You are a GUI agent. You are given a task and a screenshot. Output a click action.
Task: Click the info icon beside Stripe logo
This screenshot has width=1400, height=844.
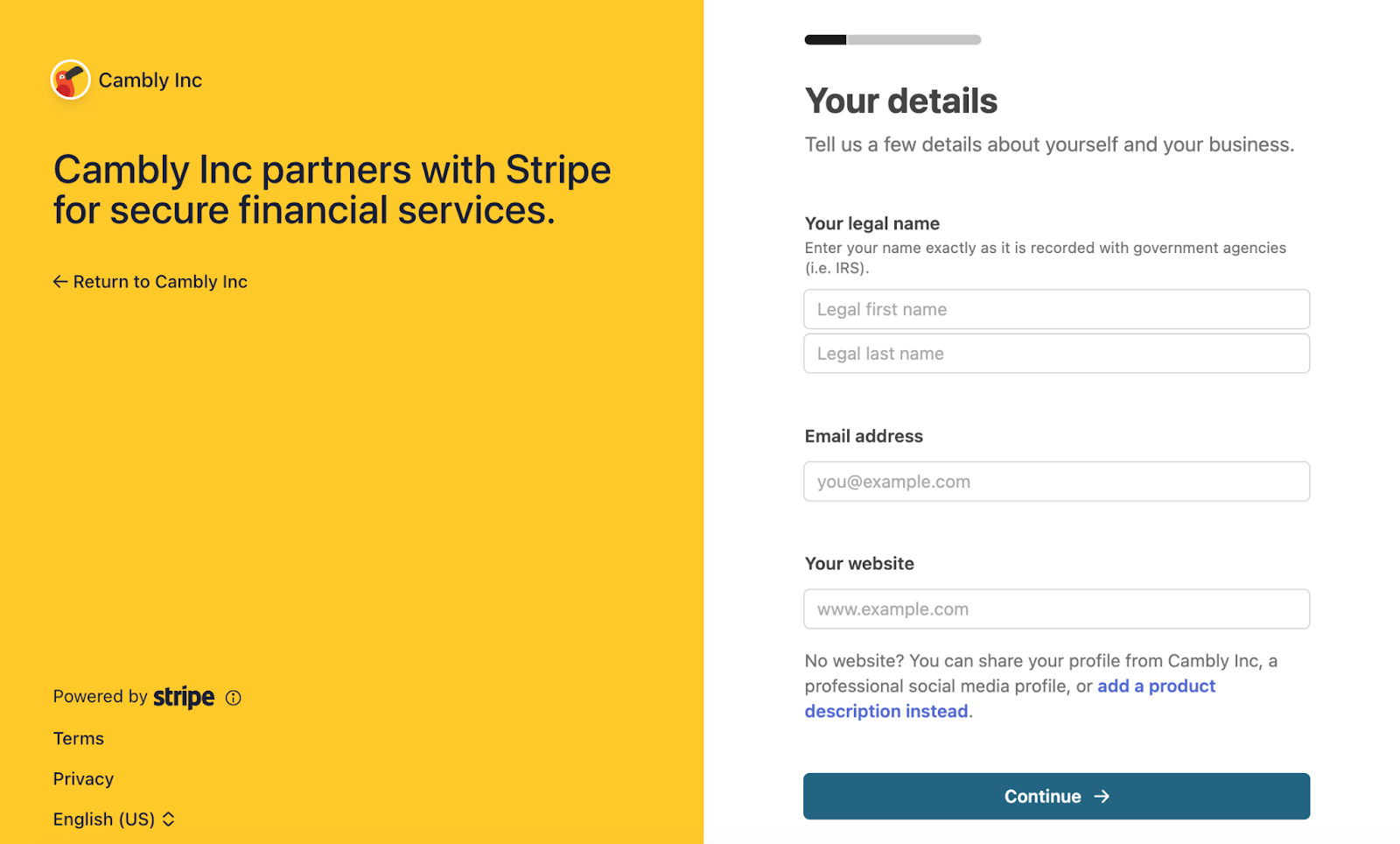(233, 698)
